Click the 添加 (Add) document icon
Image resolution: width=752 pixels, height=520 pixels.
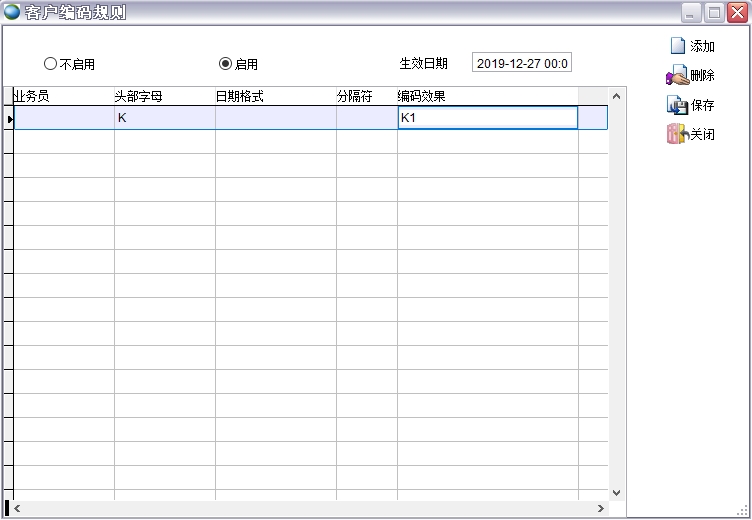[x=677, y=46]
